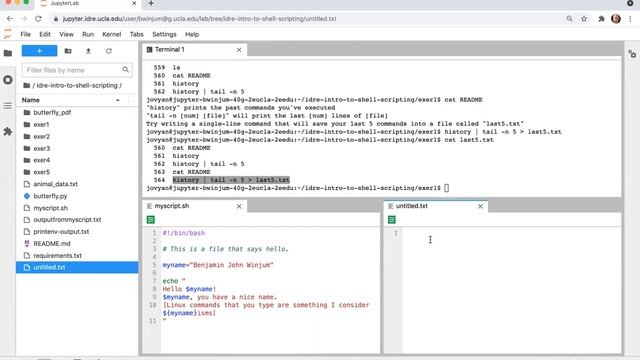Click the browser address bar URL
The width and height of the screenshot is (640, 360).
[x=199, y=19]
